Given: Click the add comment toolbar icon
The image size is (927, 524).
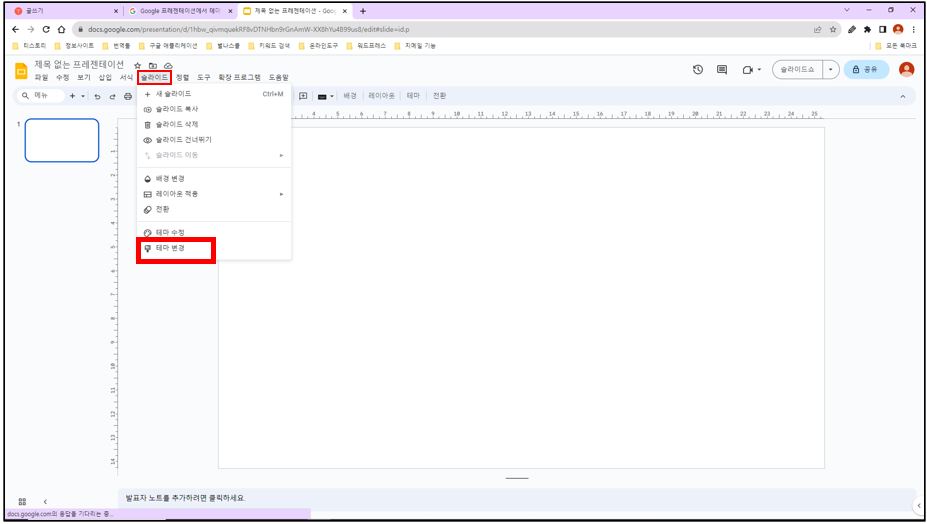Looking at the screenshot, I should (303, 96).
